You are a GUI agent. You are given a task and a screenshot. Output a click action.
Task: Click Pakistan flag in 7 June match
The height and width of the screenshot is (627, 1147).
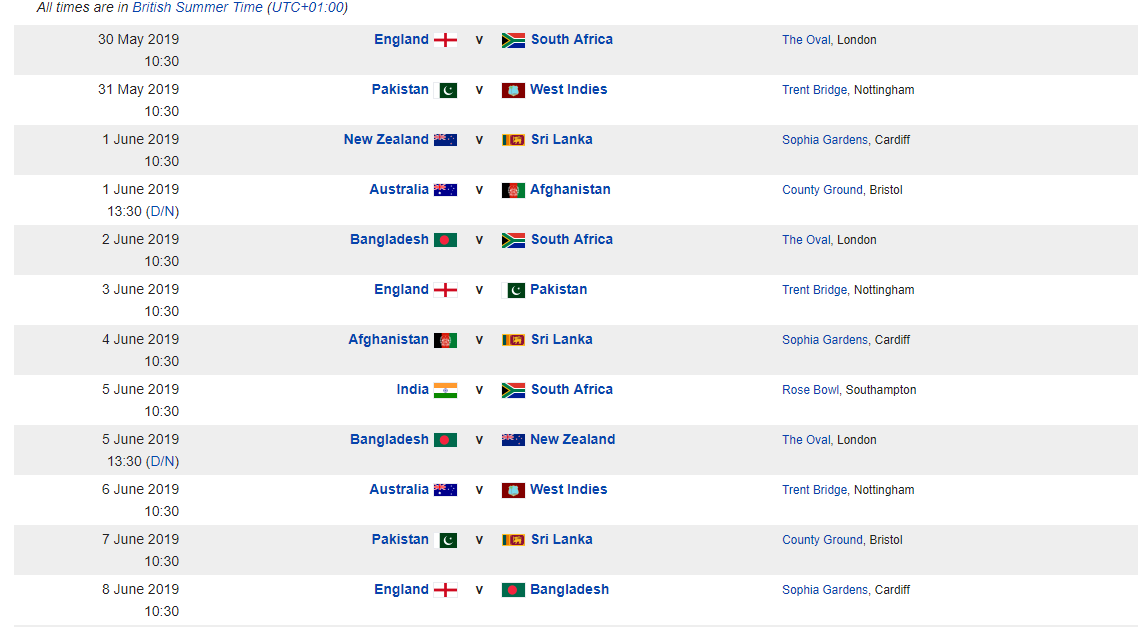coord(448,540)
